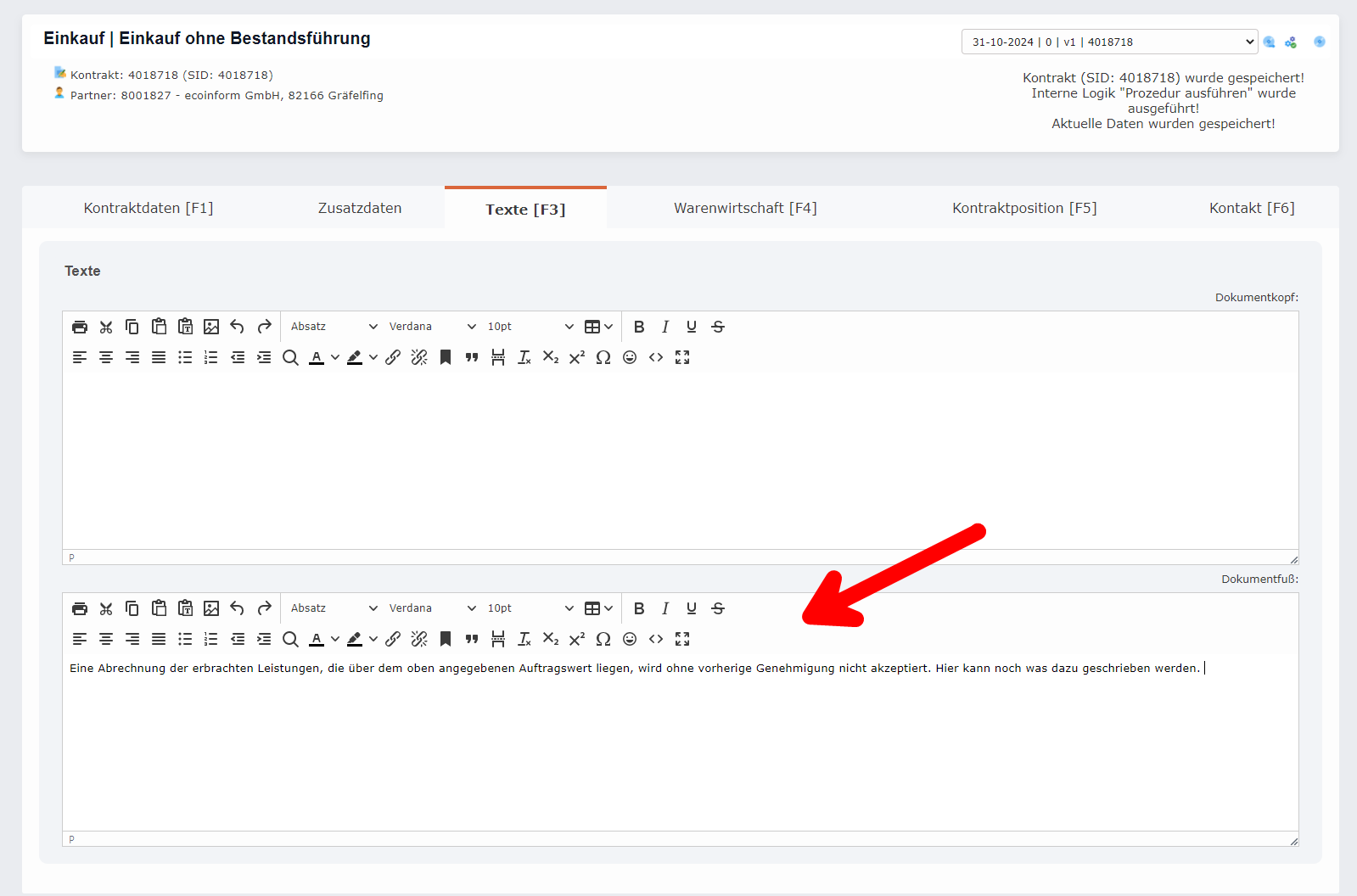1357x896 pixels.
Task: Open fullscreen mode for Dokumentkopf editor
Action: pyautogui.click(x=682, y=357)
